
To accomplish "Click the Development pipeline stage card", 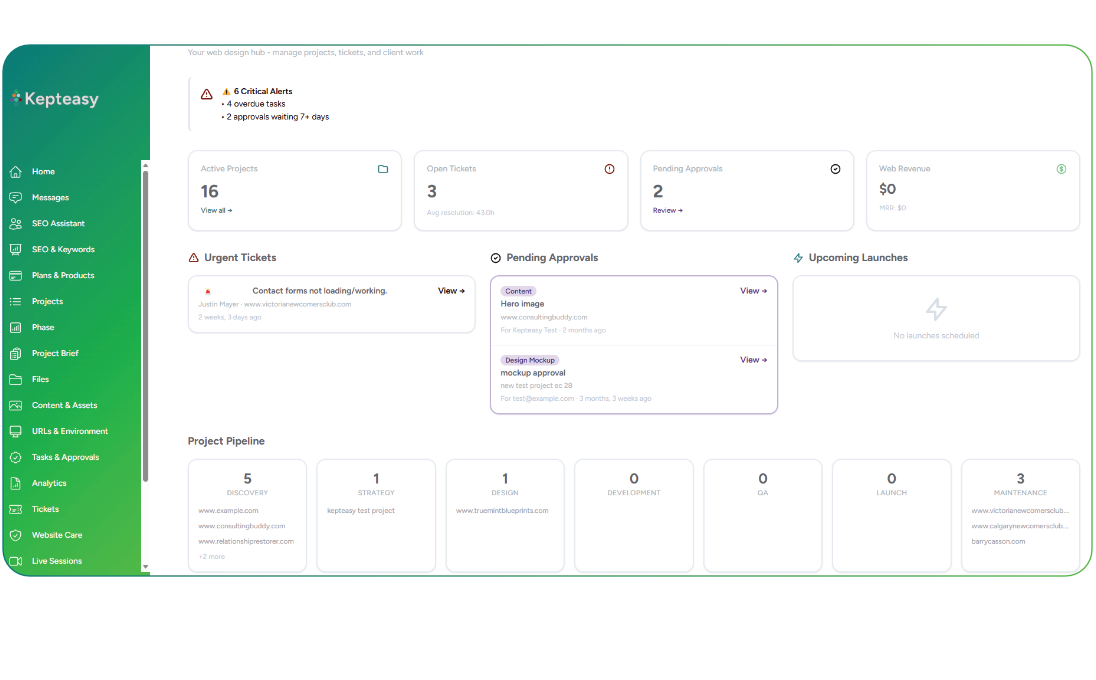I will (x=634, y=516).
